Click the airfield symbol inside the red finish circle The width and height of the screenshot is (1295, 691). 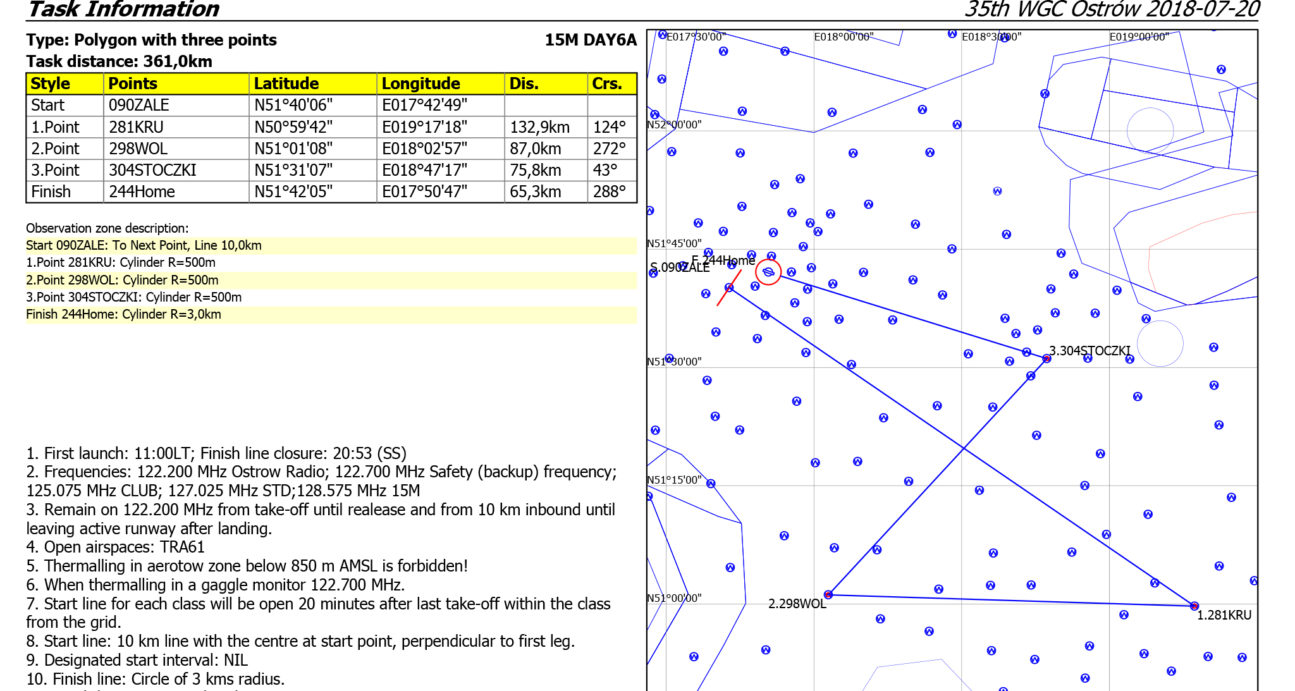(768, 272)
